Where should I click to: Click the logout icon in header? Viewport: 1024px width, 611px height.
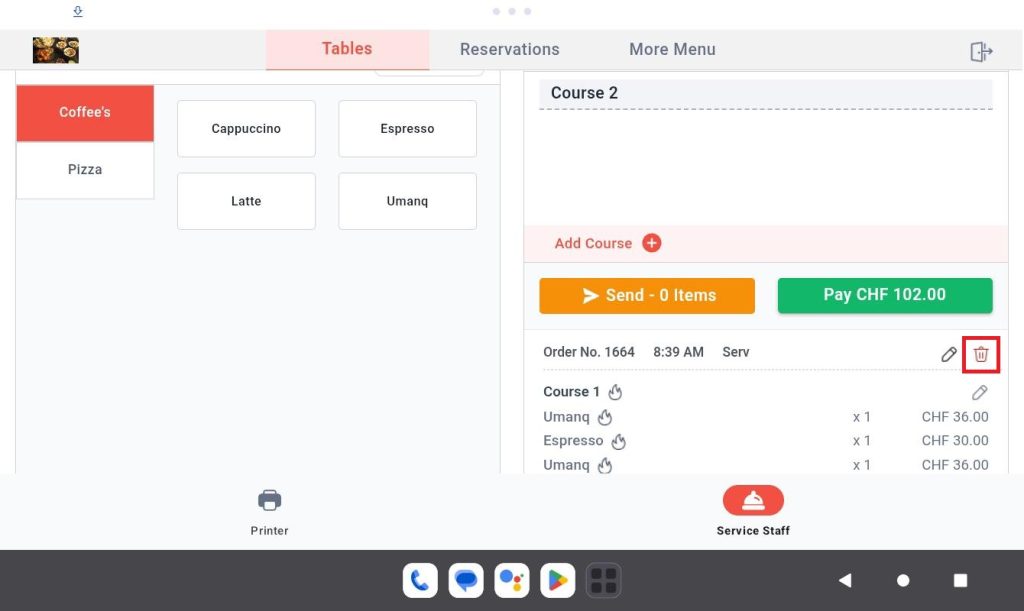[981, 51]
